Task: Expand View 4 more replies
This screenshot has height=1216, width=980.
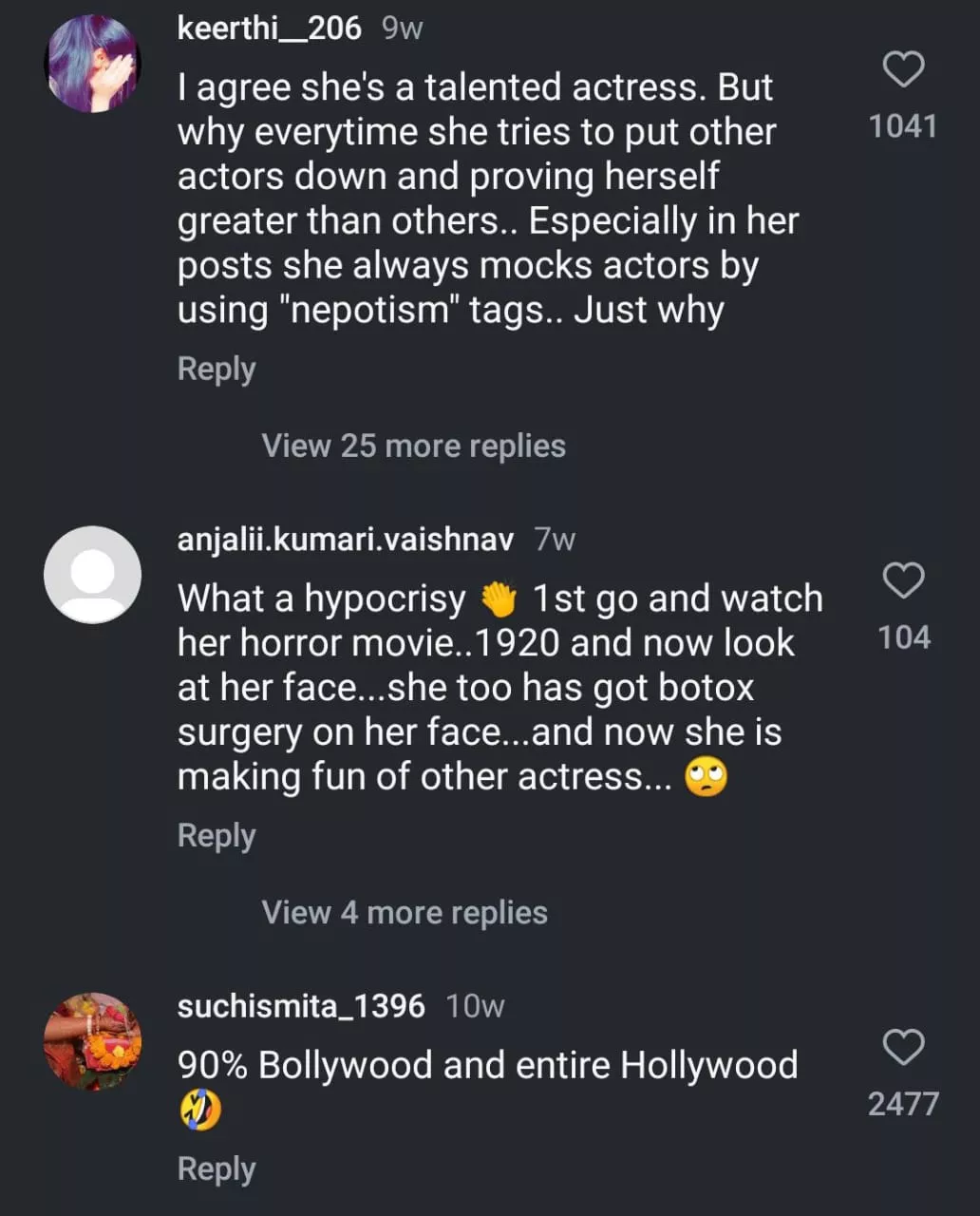Action: tap(405, 912)
